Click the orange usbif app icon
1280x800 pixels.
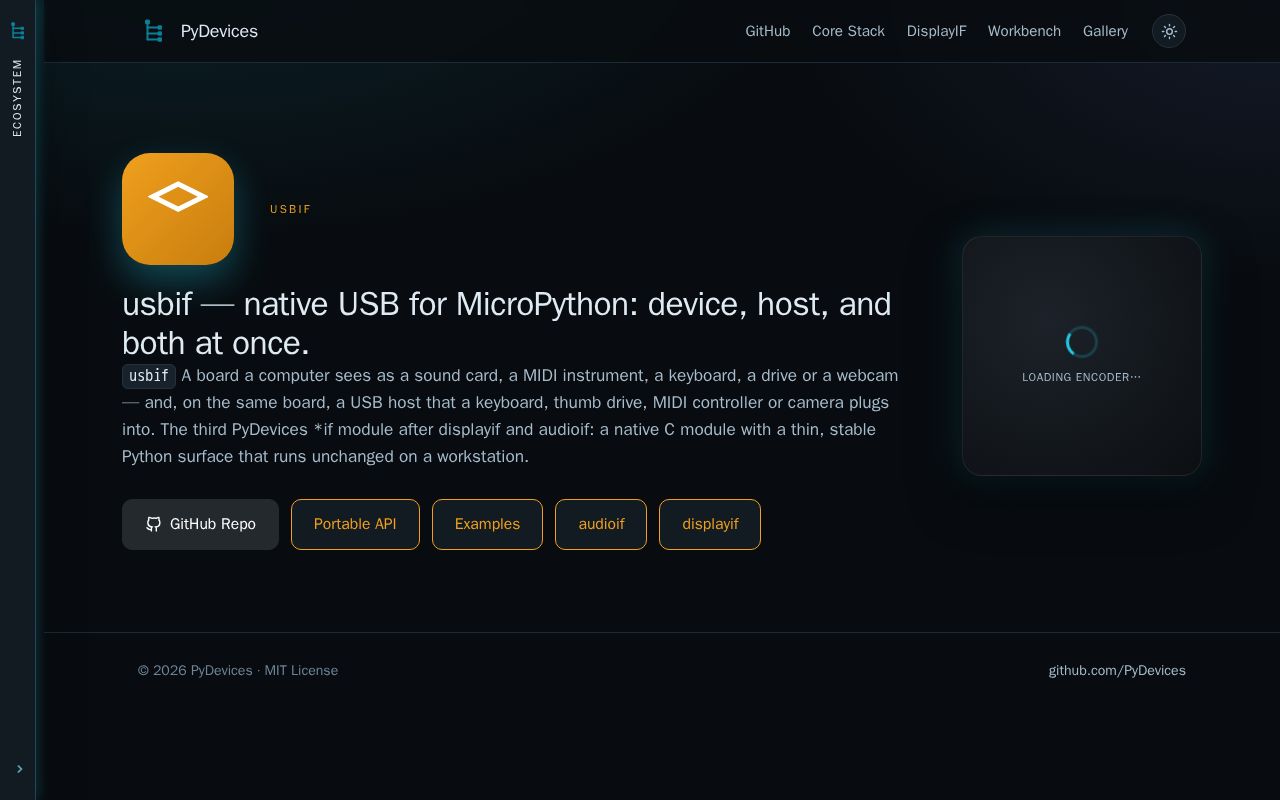[178, 209]
